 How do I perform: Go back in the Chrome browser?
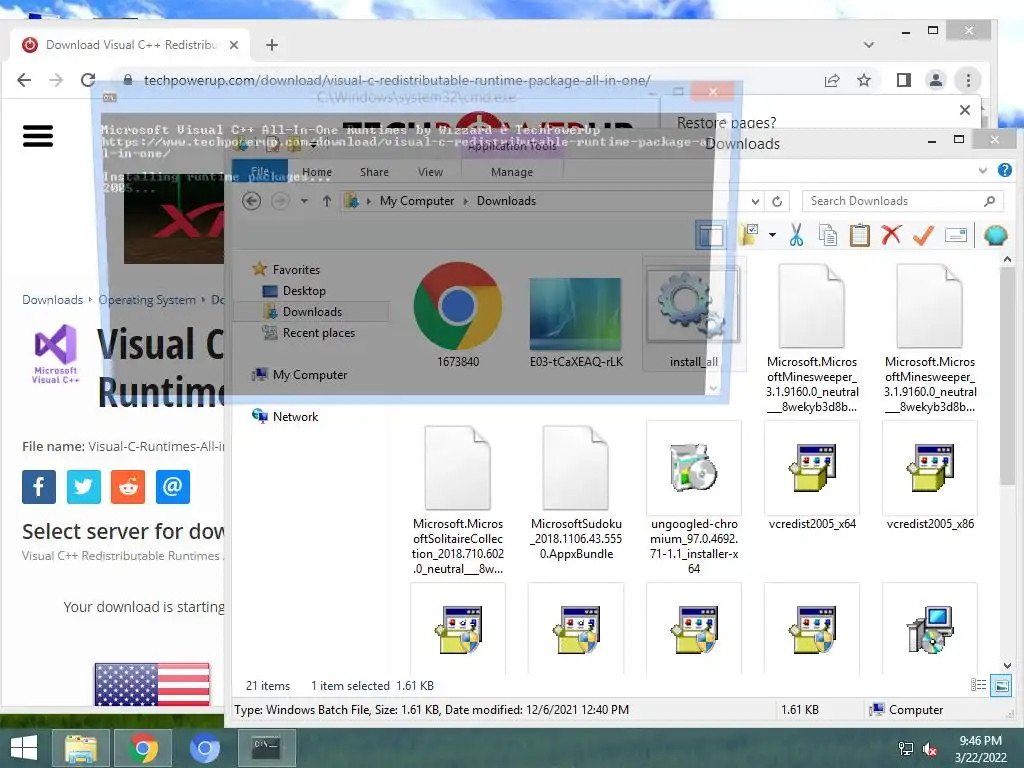(24, 80)
